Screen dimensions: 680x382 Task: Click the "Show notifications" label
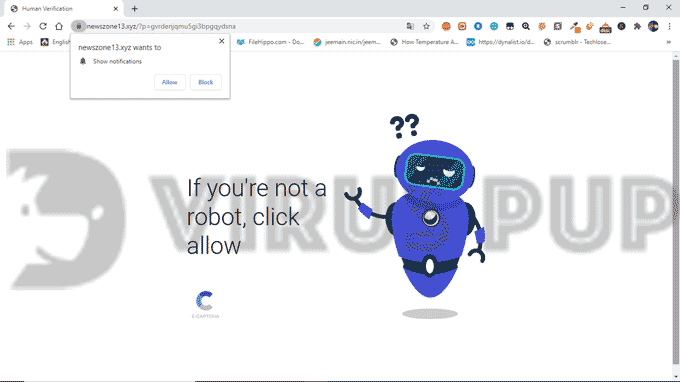tap(118, 62)
